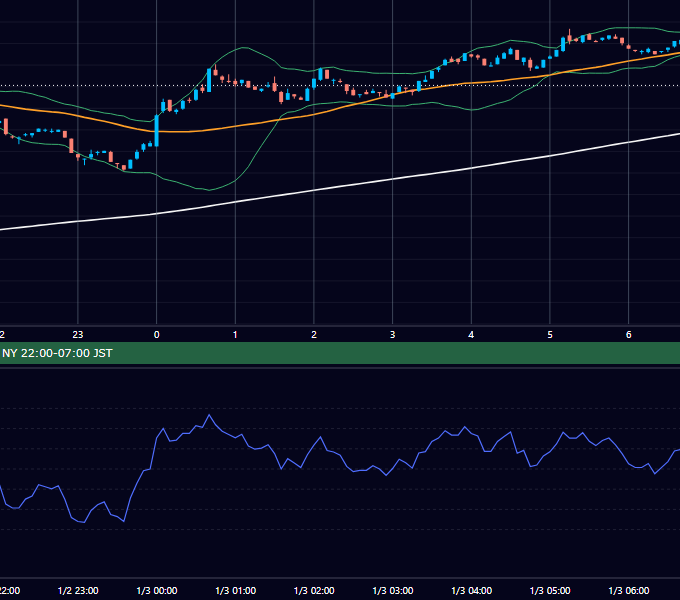Click the NY 22:00-07:00 JST session bar
680x600 pixels.
(340, 353)
